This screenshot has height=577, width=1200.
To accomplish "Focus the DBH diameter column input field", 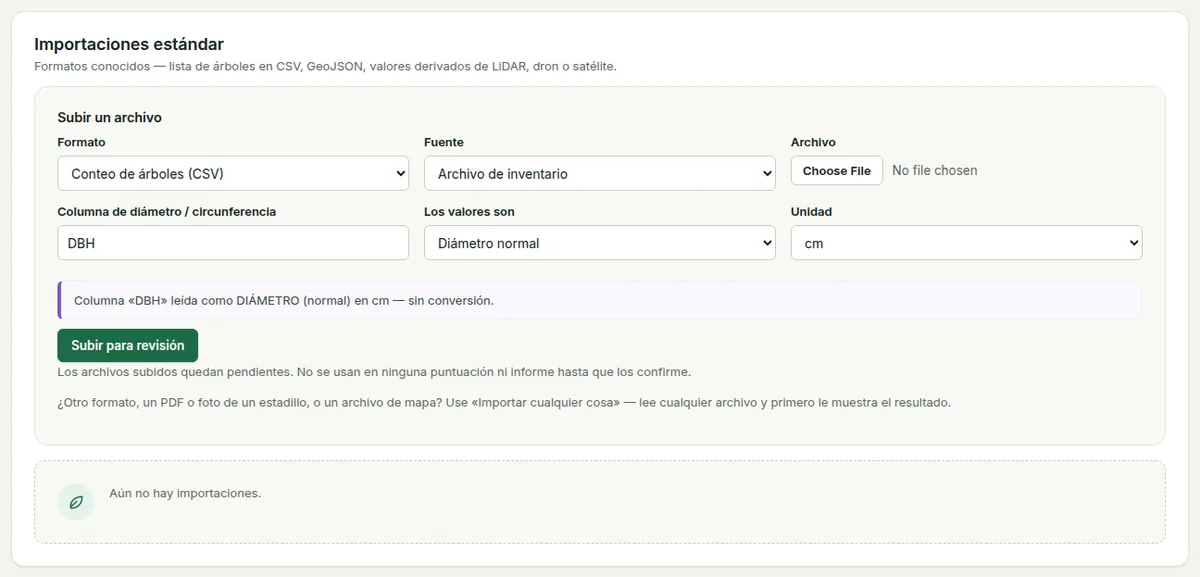I will pos(233,243).
